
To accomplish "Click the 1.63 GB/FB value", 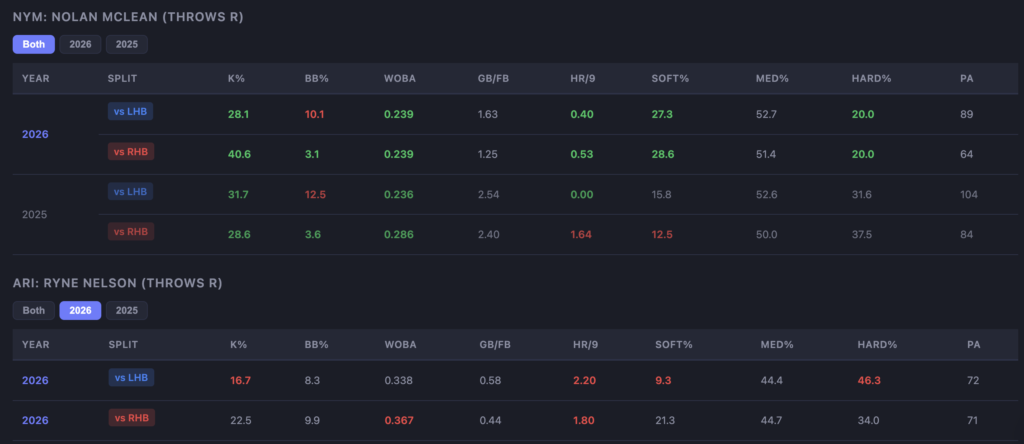I will [x=488, y=114].
